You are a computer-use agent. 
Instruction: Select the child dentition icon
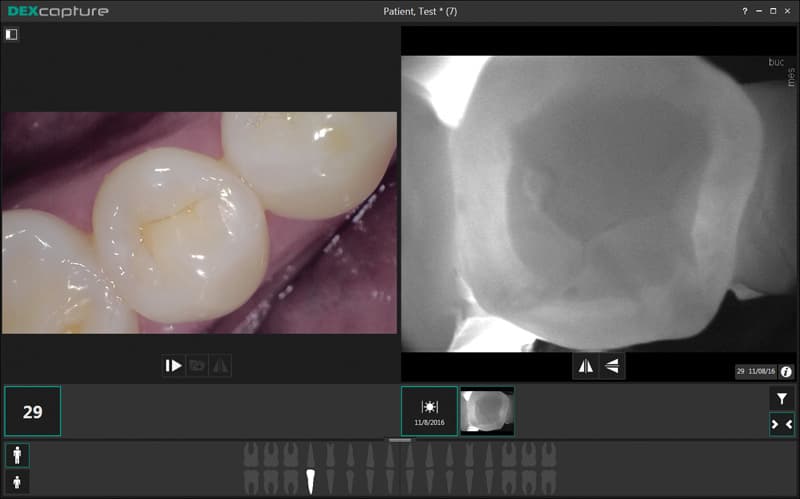click(17, 482)
